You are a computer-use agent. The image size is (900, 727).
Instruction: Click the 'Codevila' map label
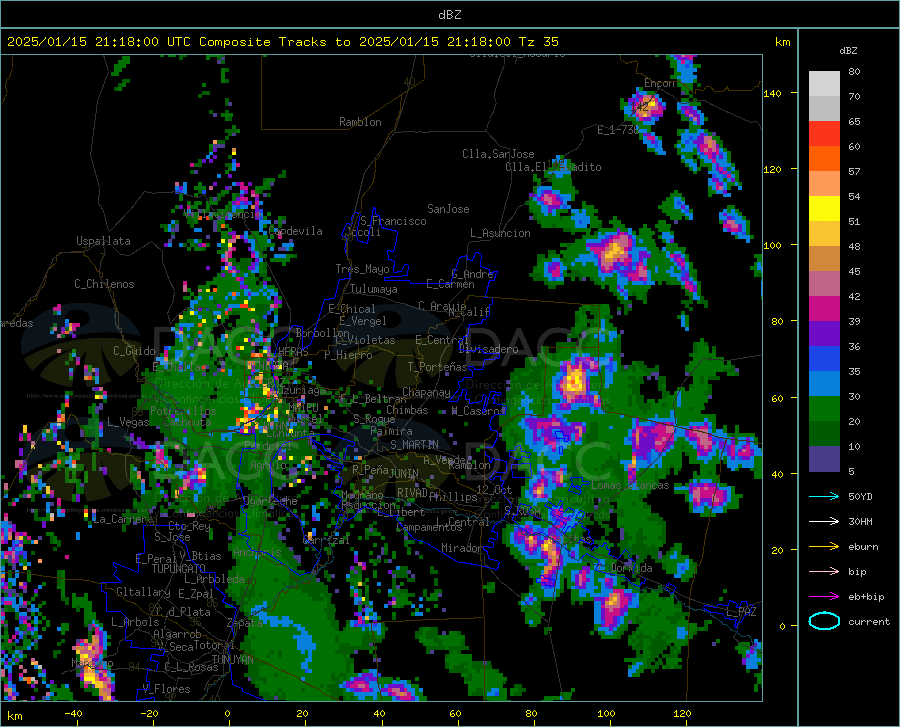tap(296, 231)
